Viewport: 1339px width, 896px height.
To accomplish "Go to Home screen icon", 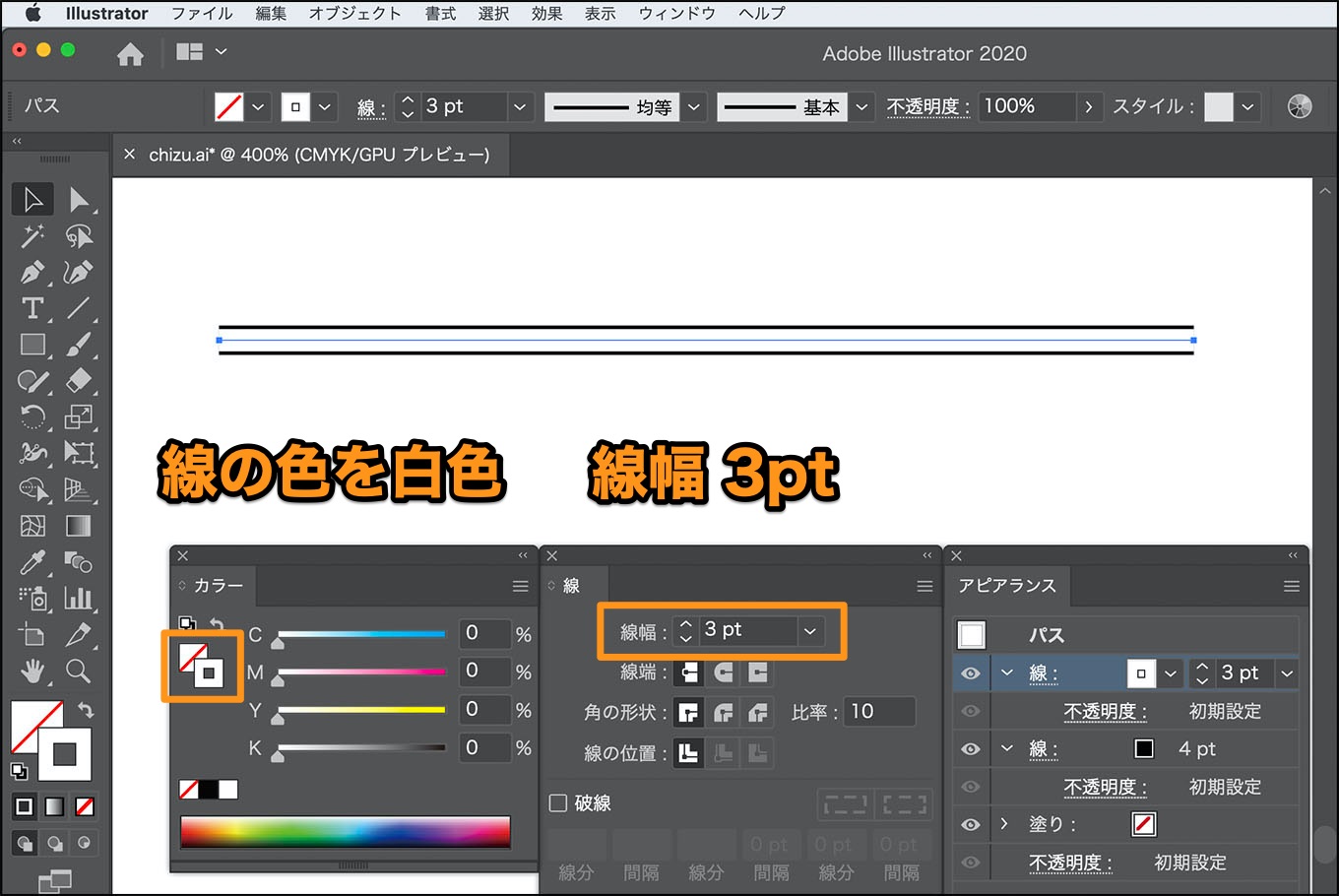I will [130, 54].
